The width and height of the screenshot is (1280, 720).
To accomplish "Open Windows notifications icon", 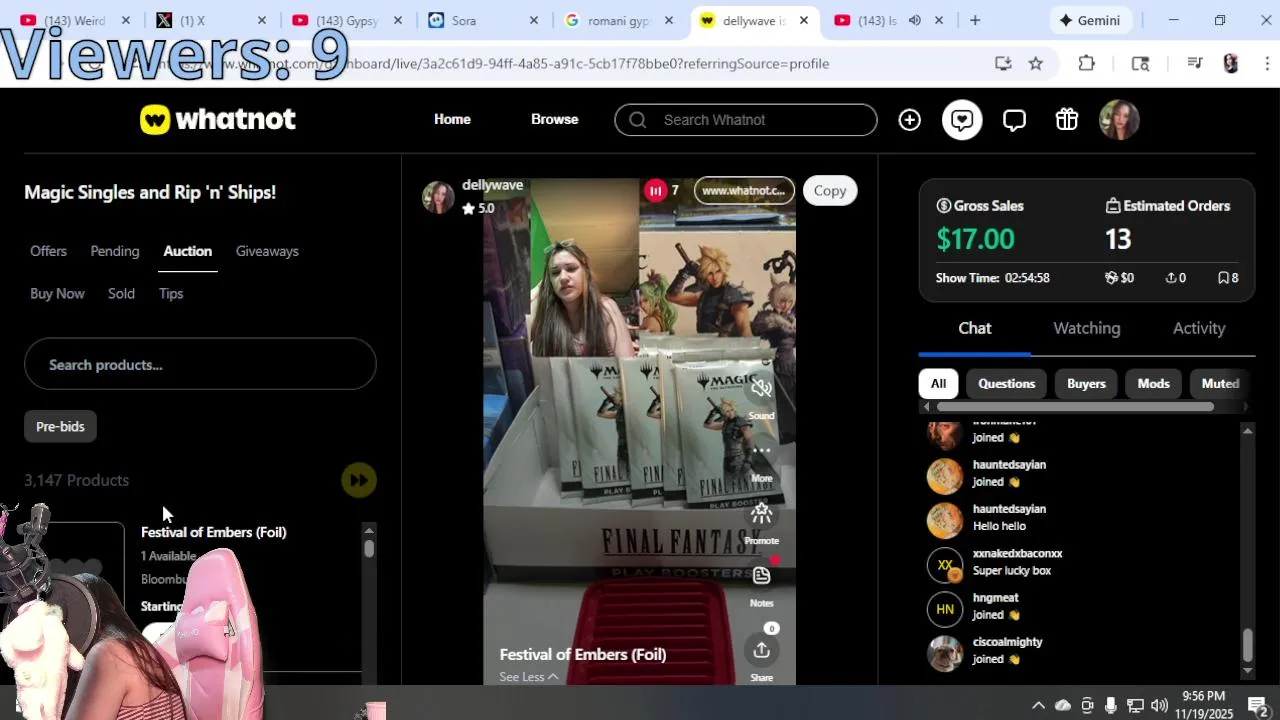I will tap(1257, 706).
